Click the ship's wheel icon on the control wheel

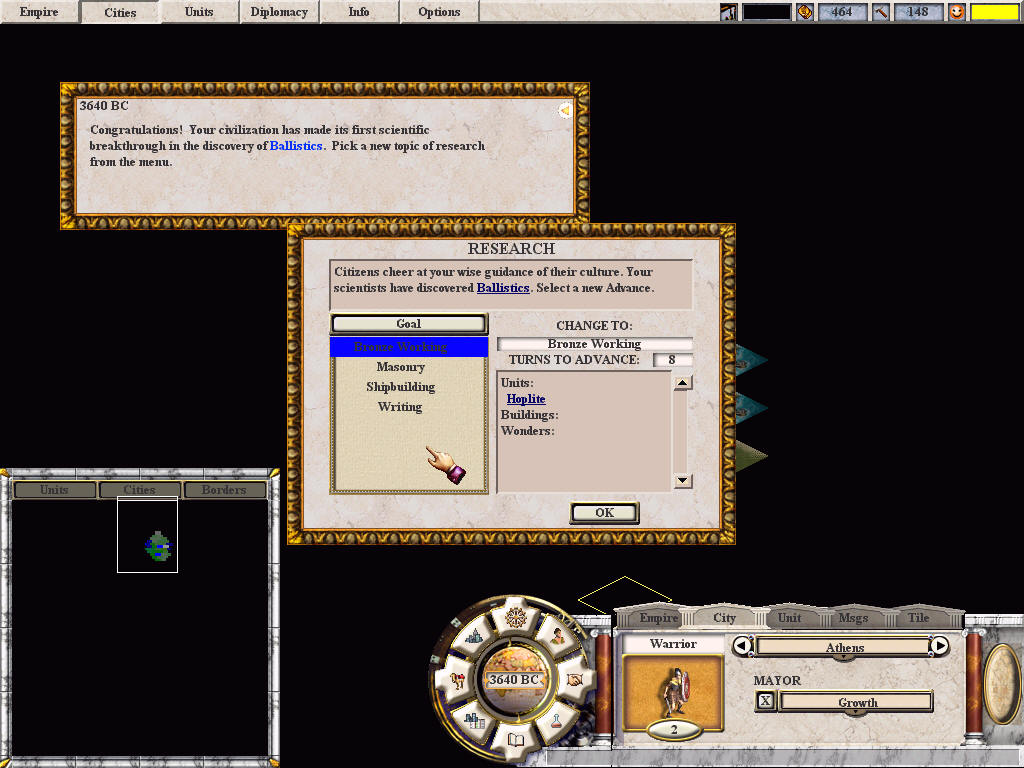[516, 617]
